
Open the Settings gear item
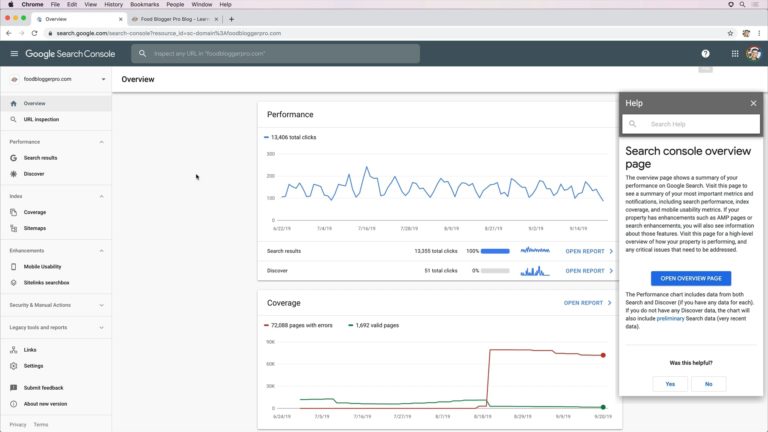33,366
